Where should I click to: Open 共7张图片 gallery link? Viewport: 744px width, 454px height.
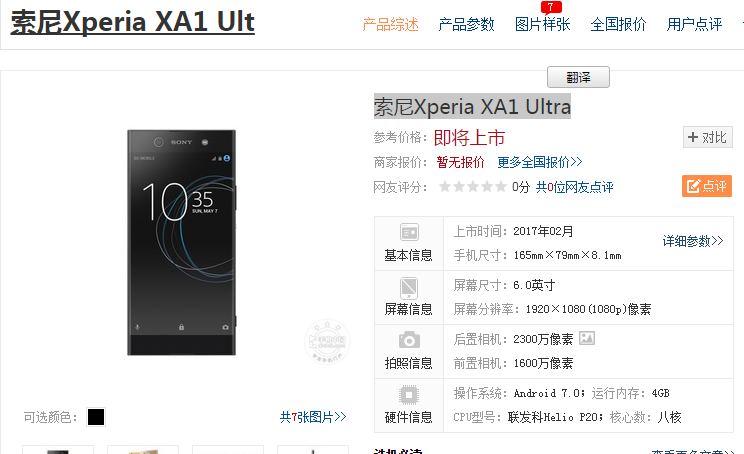coord(313,417)
